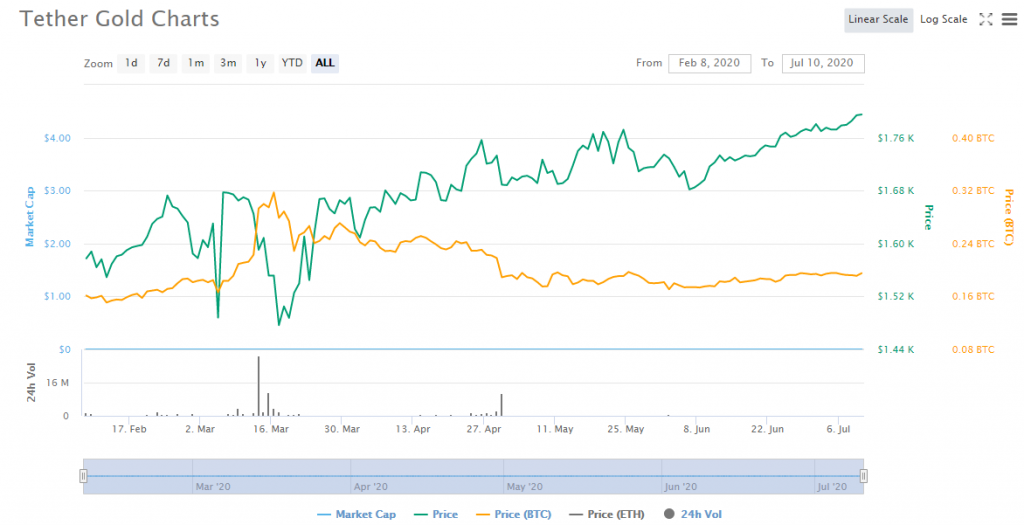Image resolution: width=1024 pixels, height=525 pixels.
Task: Show the Price (ETH) series
Action: pyautogui.click(x=606, y=514)
